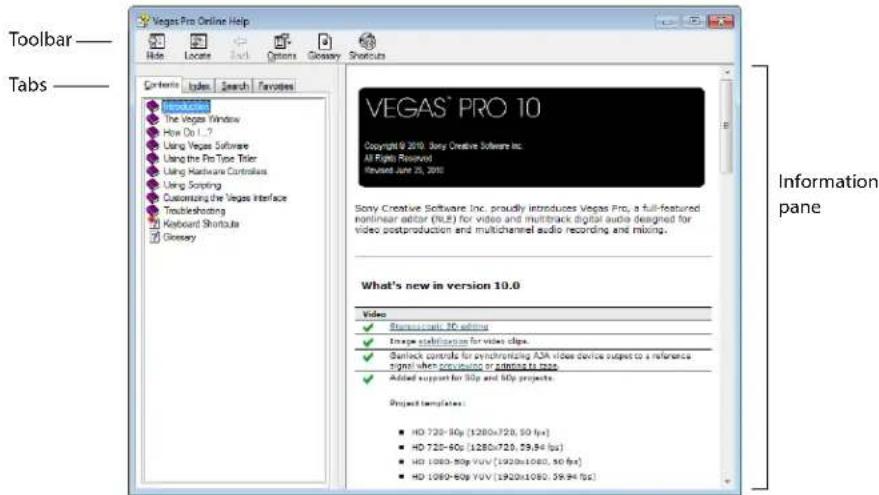Click the HD 1080-60p YUV template entry
Image resolution: width=879 pixels, height=495 pixels.
[x=503, y=477]
